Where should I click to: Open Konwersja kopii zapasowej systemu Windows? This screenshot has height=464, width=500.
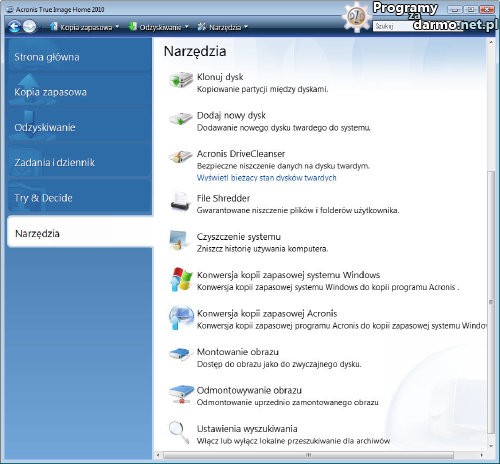click(x=288, y=275)
